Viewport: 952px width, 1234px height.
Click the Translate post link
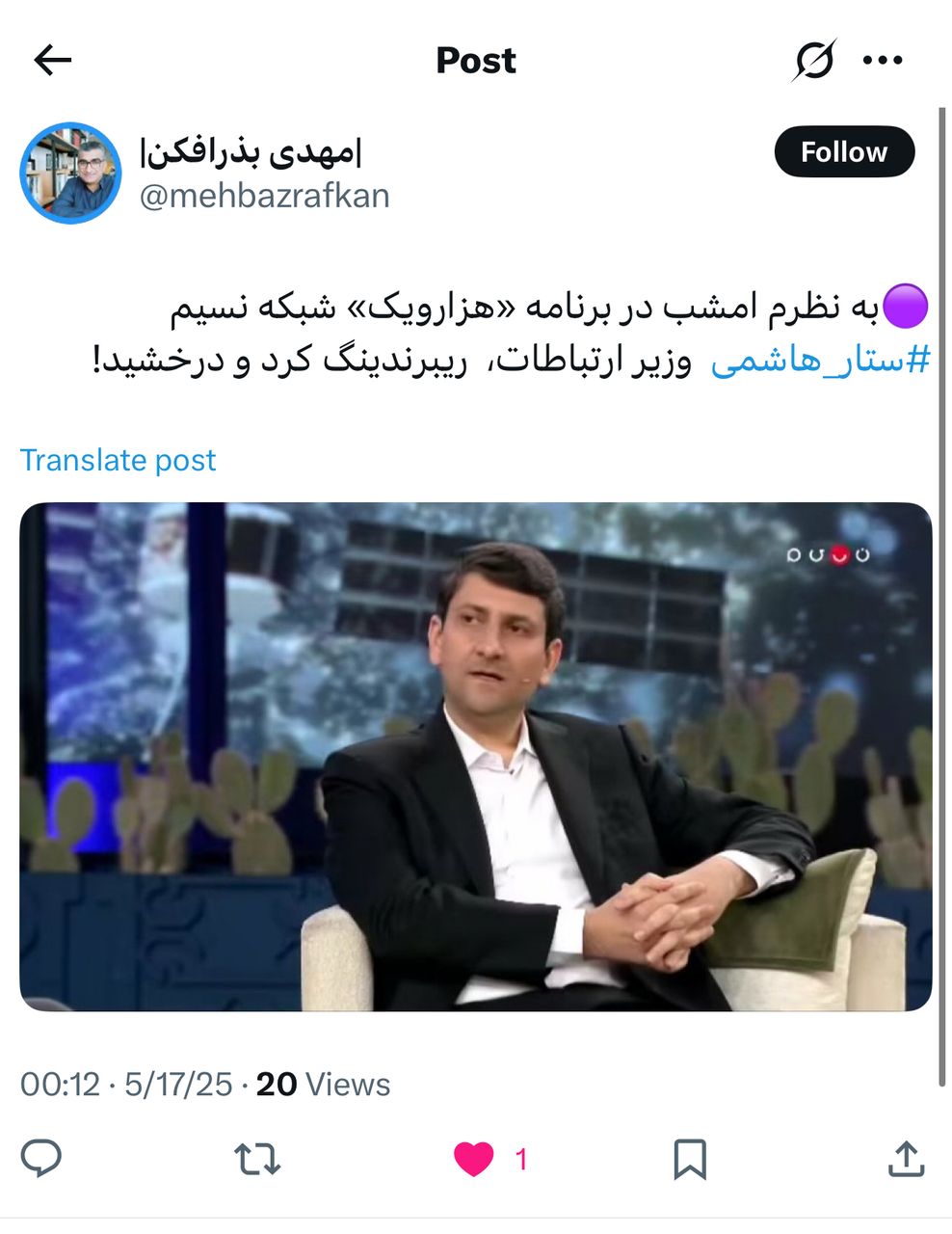(119, 460)
